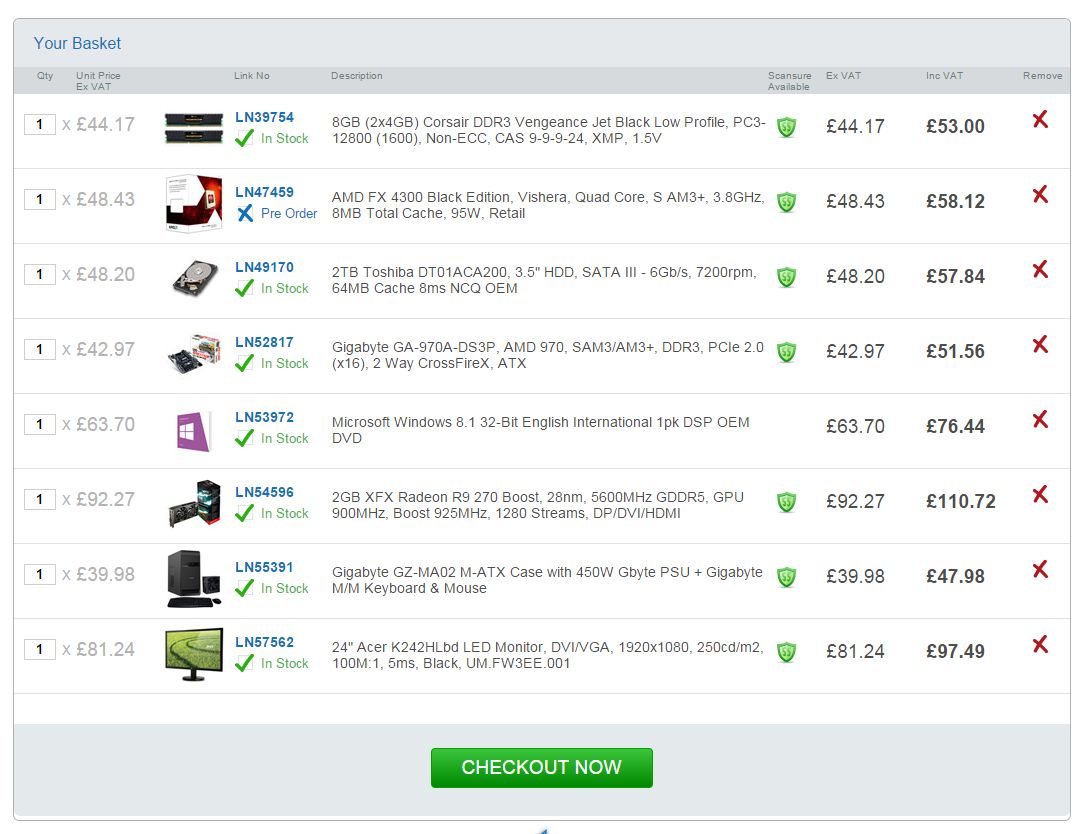Edit quantity for Windows 8.1

[39, 425]
